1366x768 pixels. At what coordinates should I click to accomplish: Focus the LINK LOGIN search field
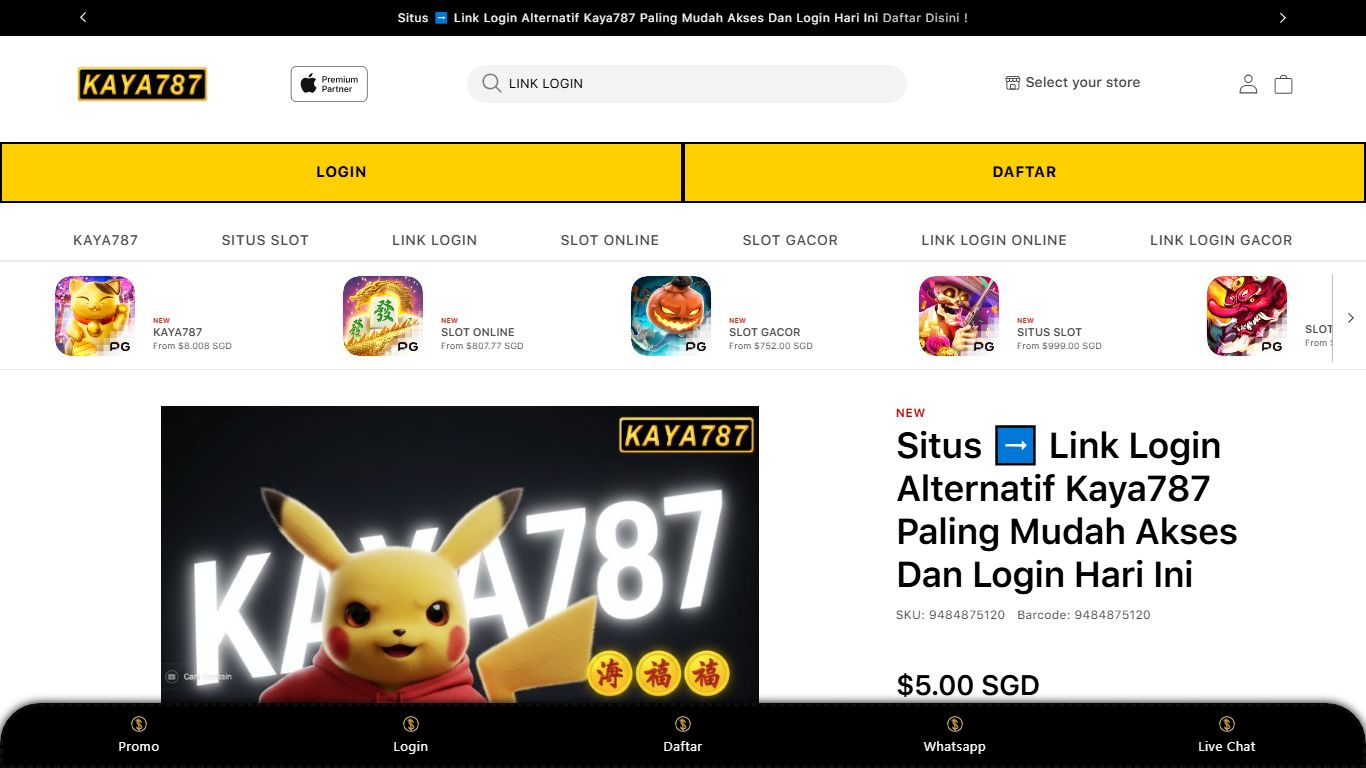point(687,84)
